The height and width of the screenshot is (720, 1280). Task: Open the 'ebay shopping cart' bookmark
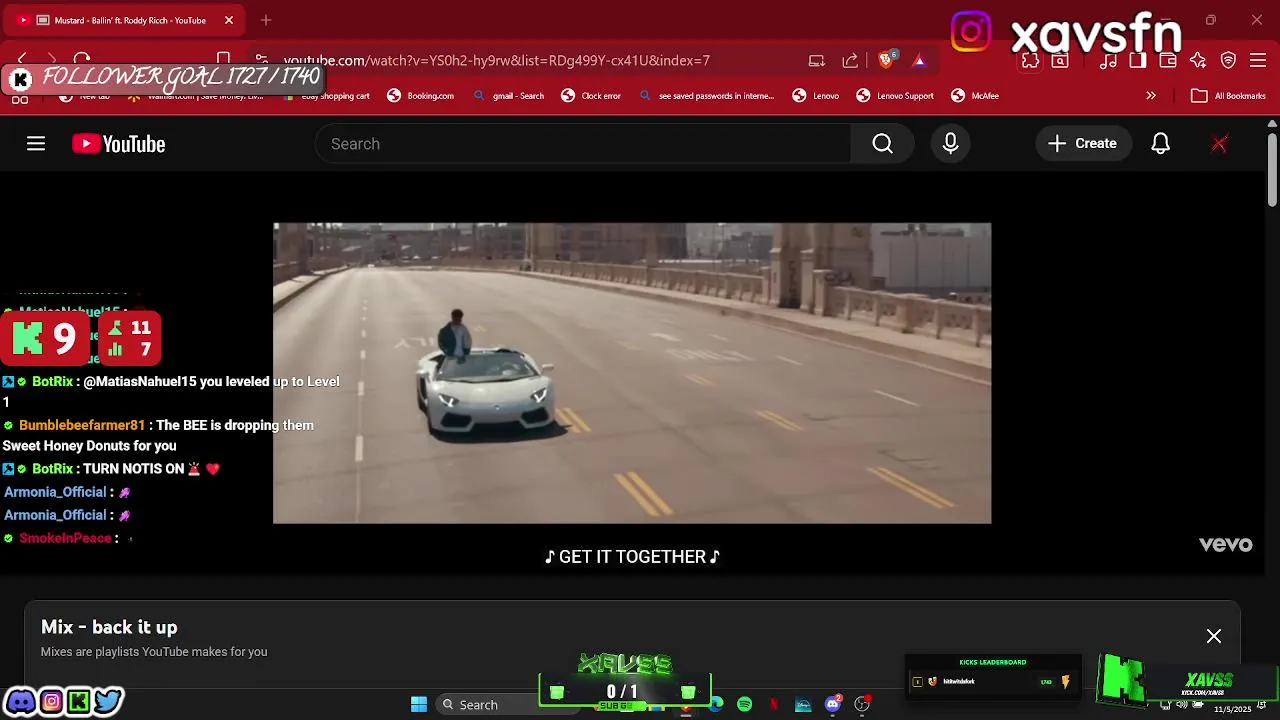[x=327, y=96]
